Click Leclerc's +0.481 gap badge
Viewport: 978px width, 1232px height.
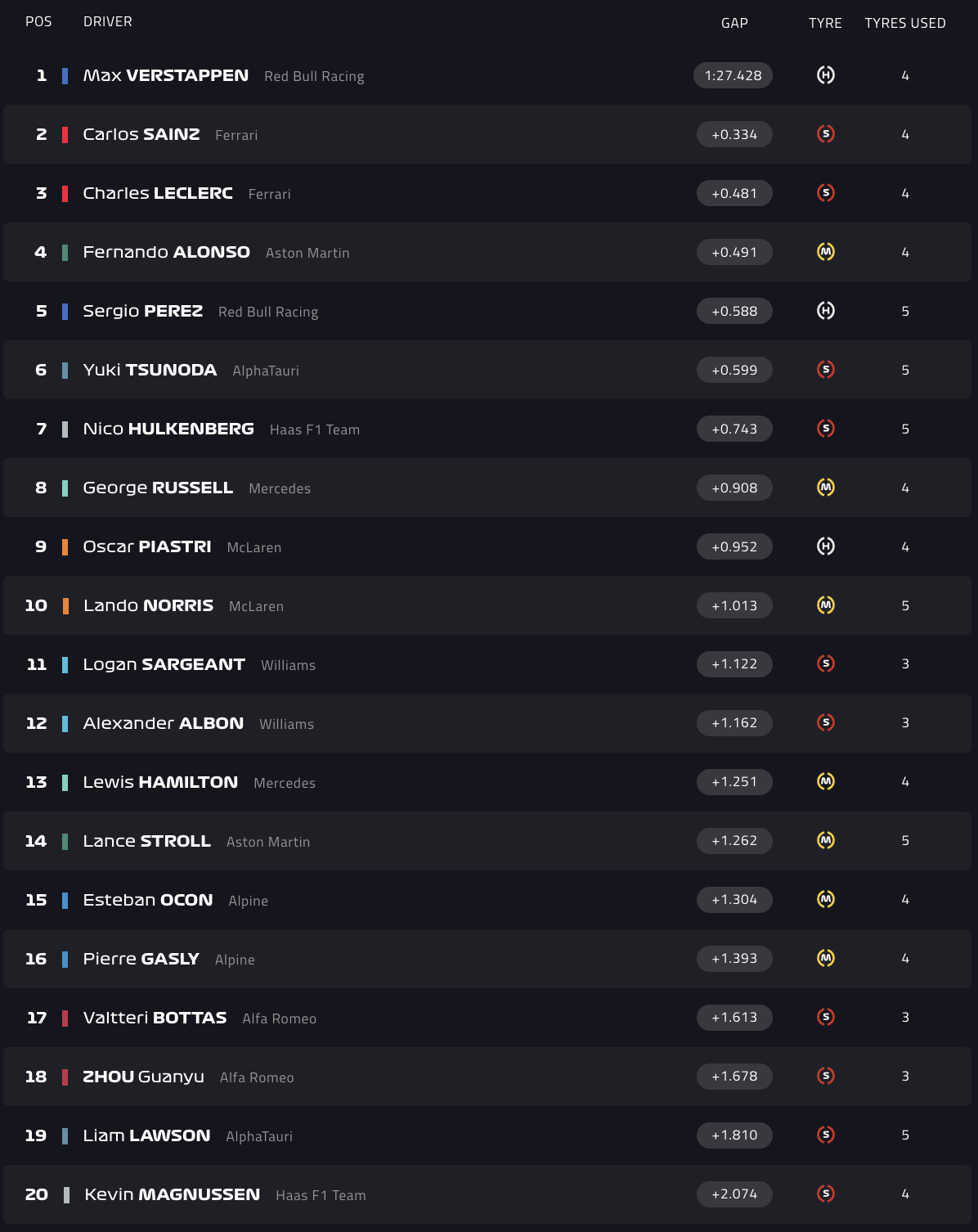734,193
